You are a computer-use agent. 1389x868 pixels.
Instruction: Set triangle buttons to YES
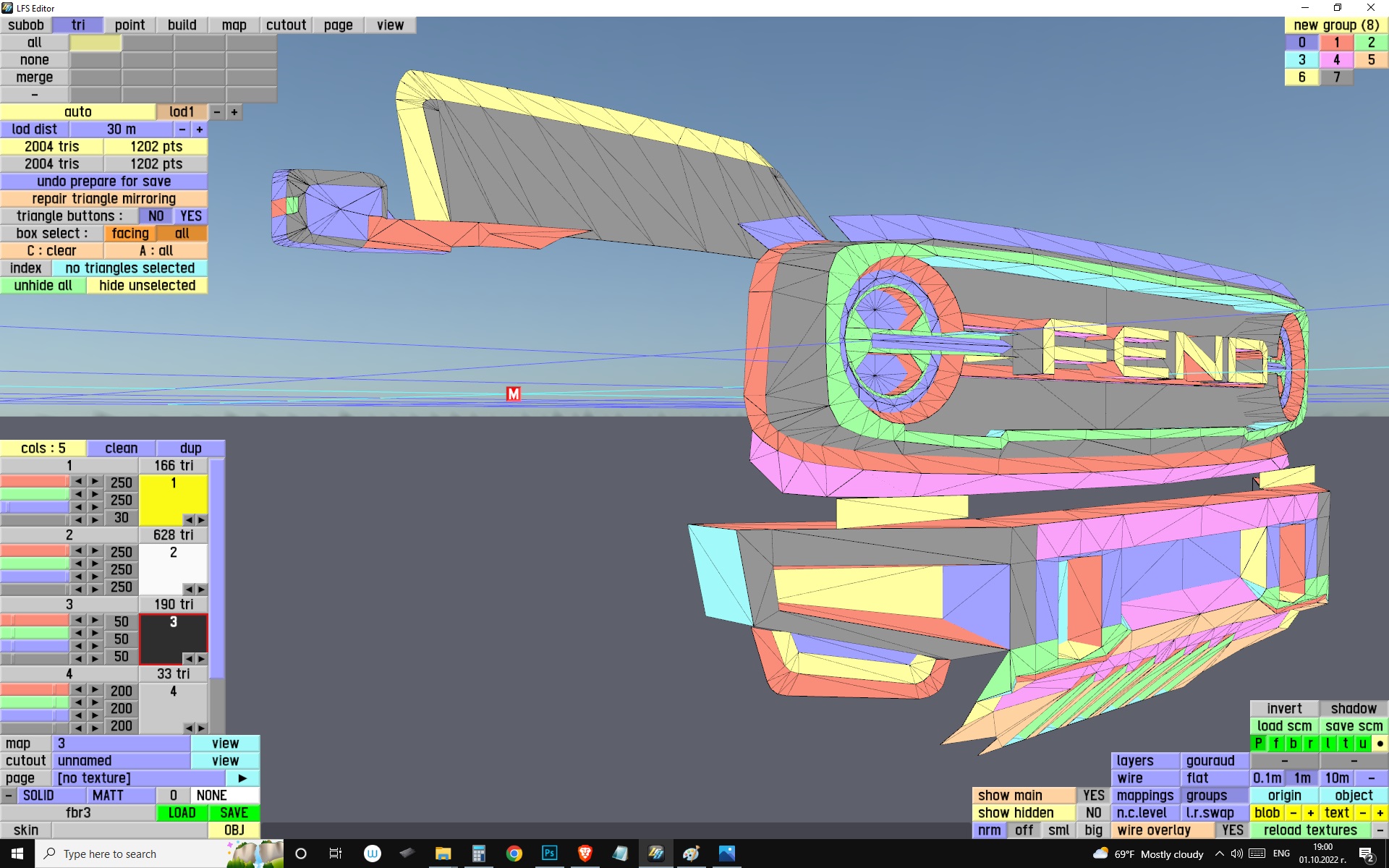pyautogui.click(x=191, y=216)
